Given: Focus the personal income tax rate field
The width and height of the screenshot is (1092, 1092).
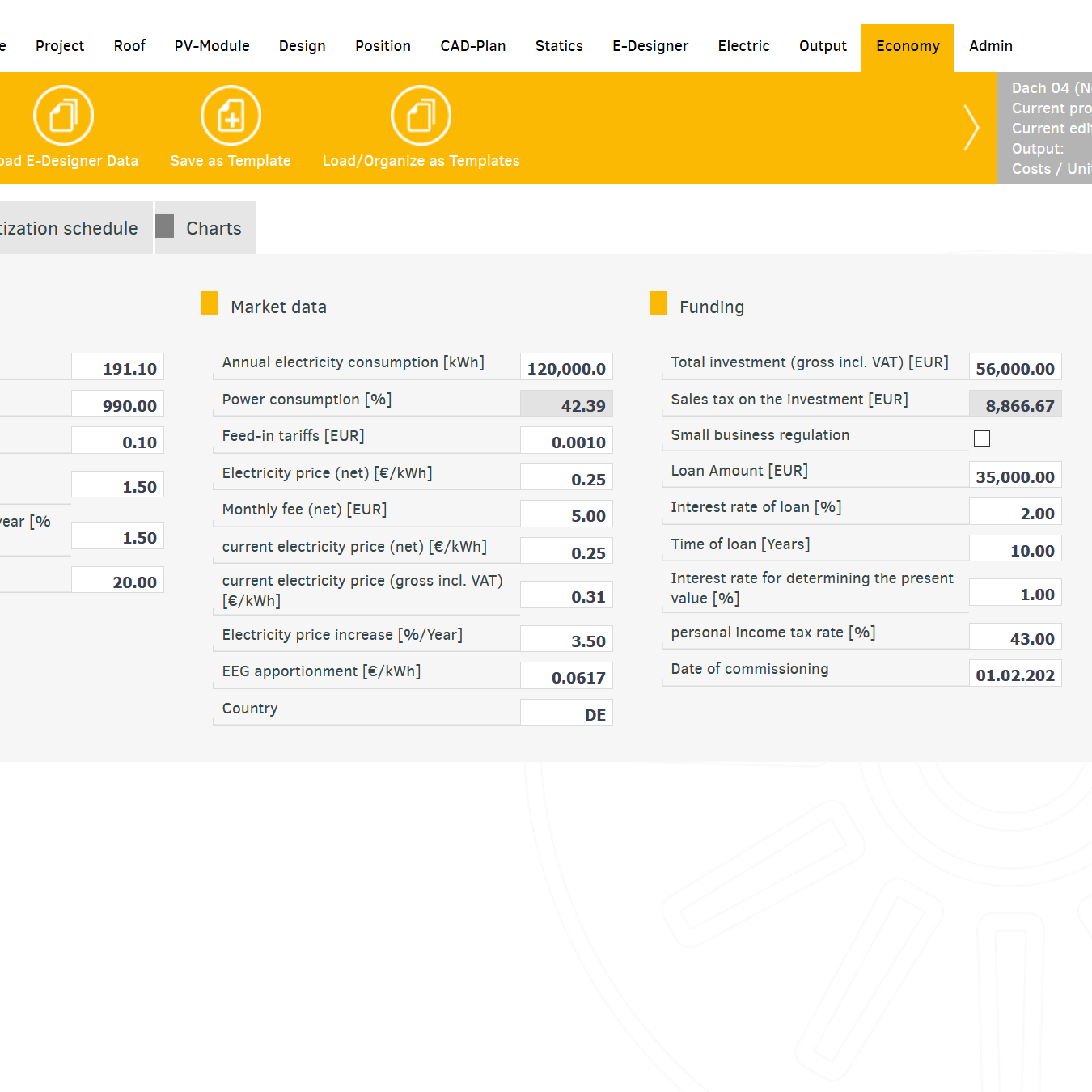Looking at the screenshot, I should 1014,638.
